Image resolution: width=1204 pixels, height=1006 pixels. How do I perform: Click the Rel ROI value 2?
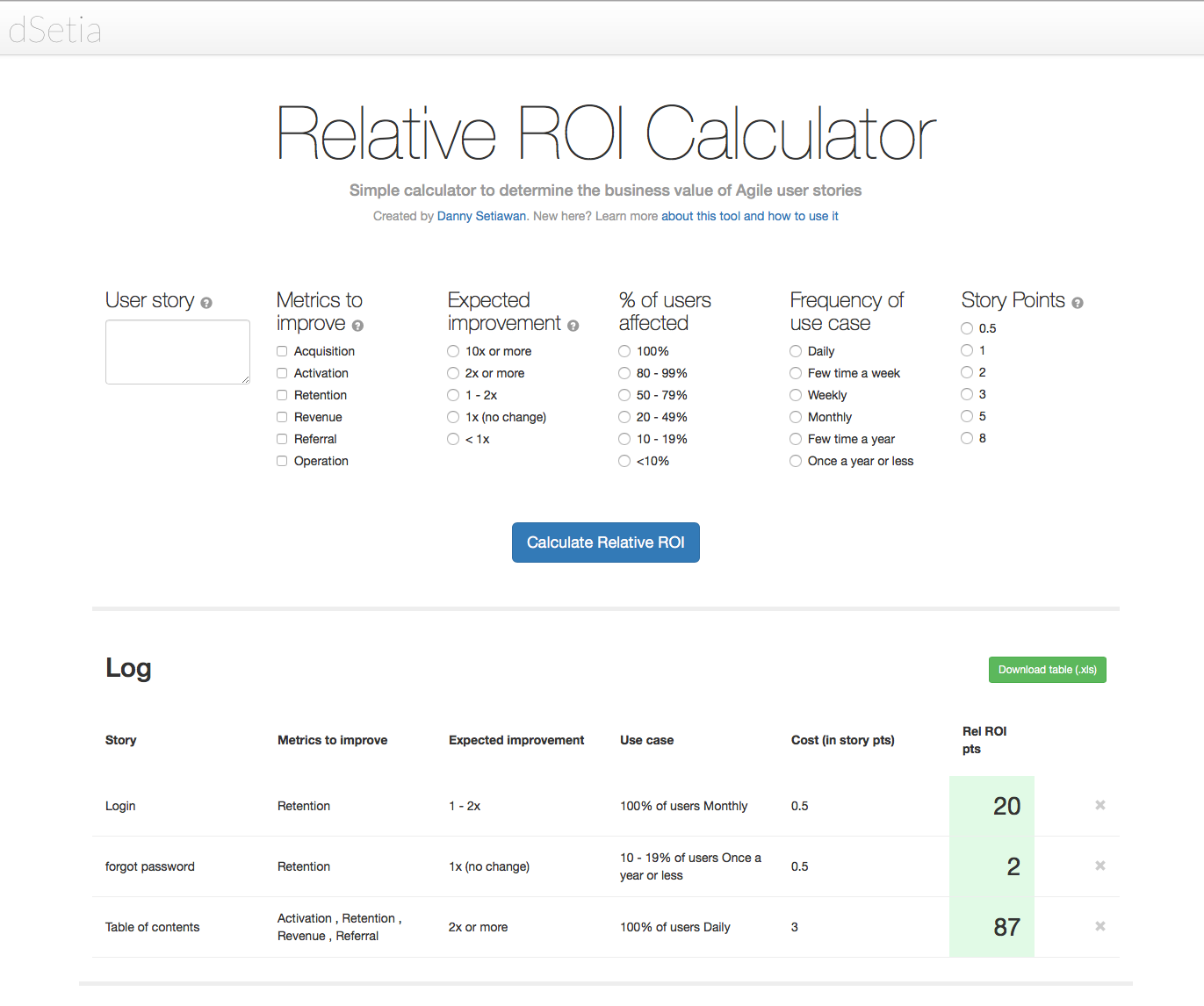point(1013,866)
